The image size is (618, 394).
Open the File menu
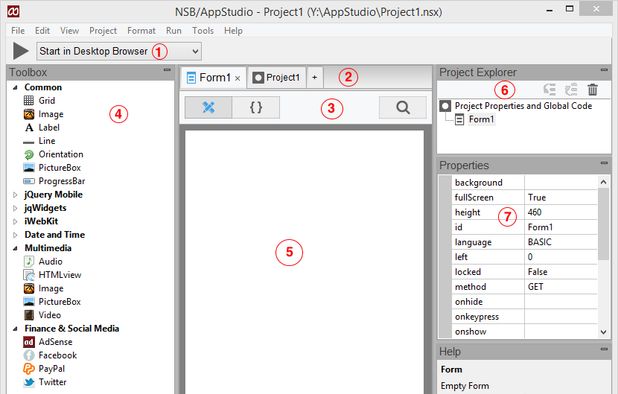tap(18, 30)
